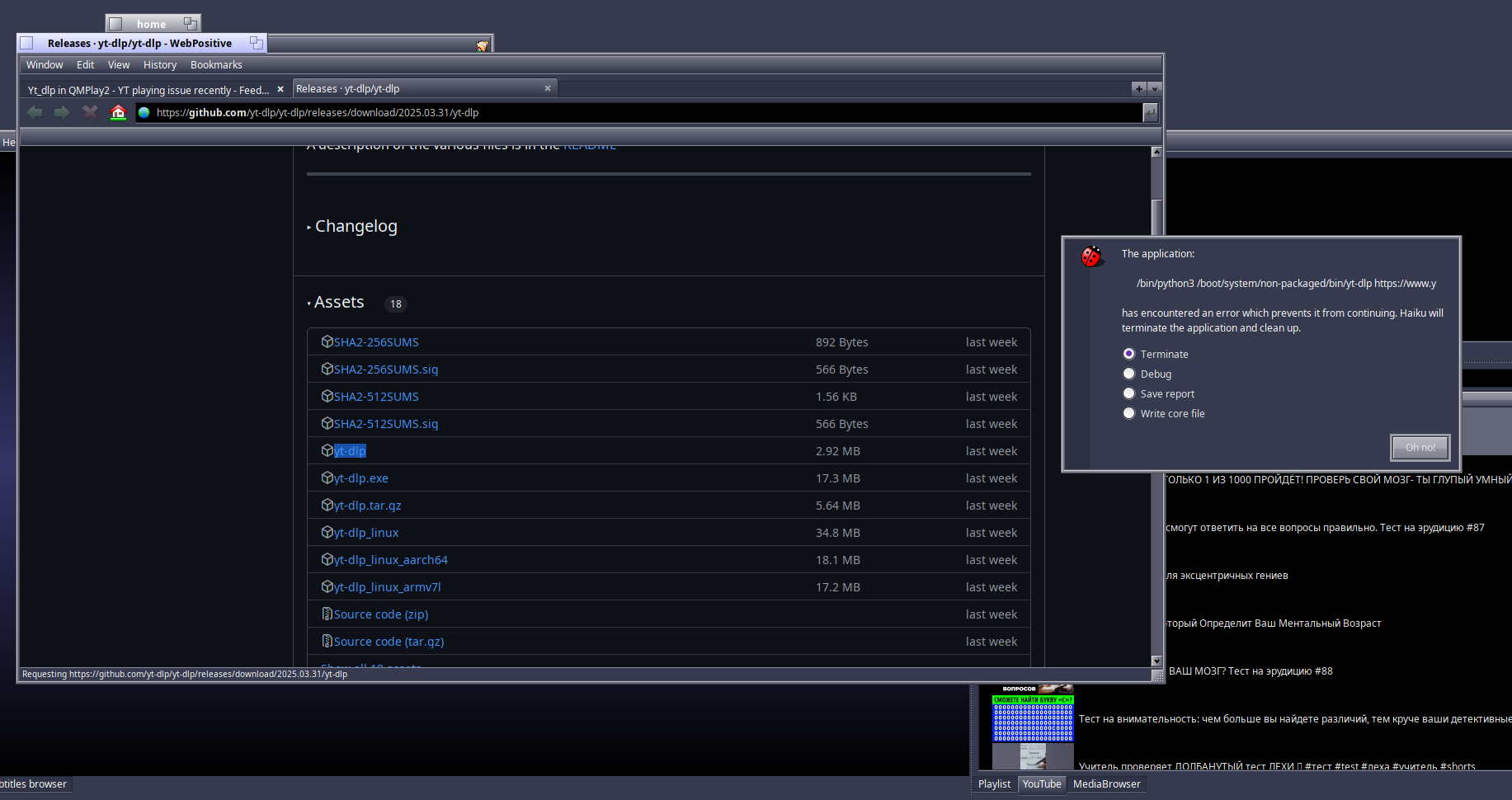Stop loading with the red X toolbar icon
Image resolution: width=1512 pixels, height=800 pixels.
[90, 112]
